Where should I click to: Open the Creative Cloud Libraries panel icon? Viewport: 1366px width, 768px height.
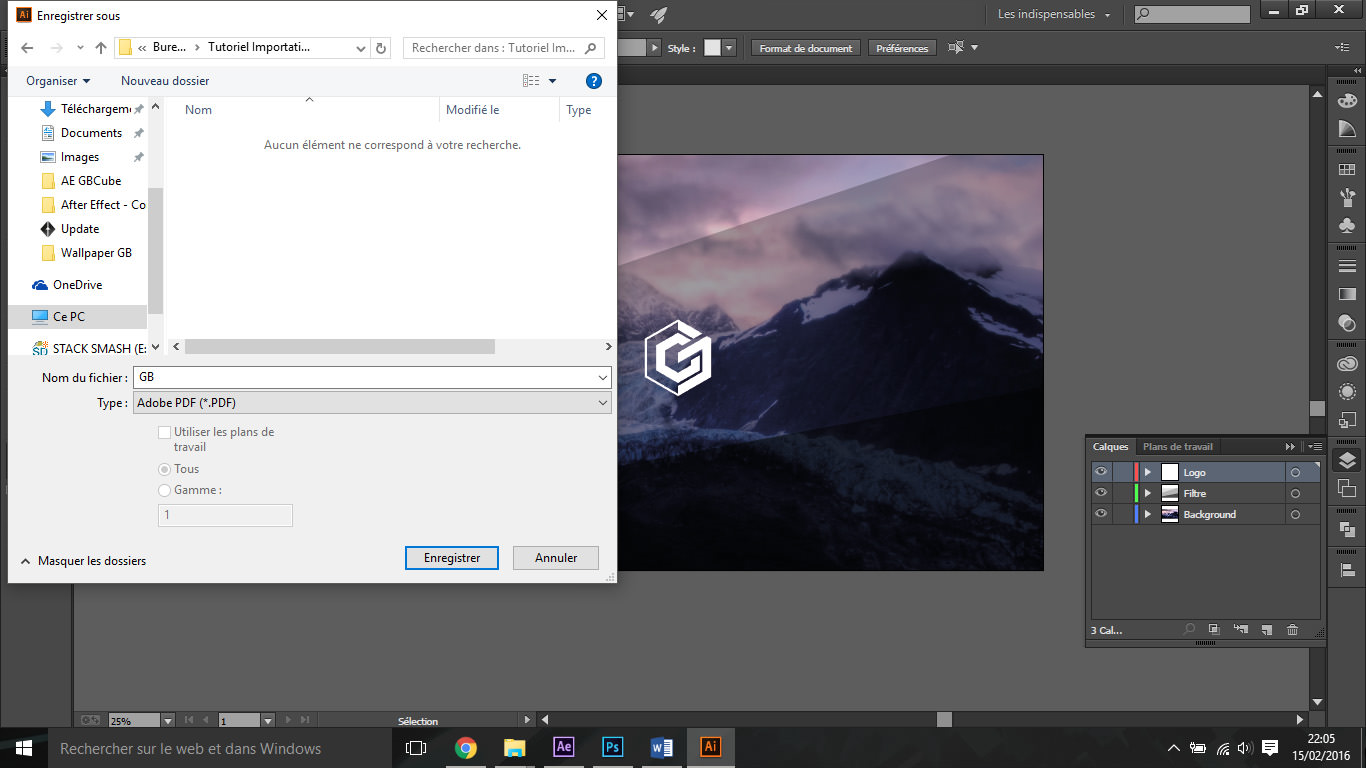tap(1347, 364)
